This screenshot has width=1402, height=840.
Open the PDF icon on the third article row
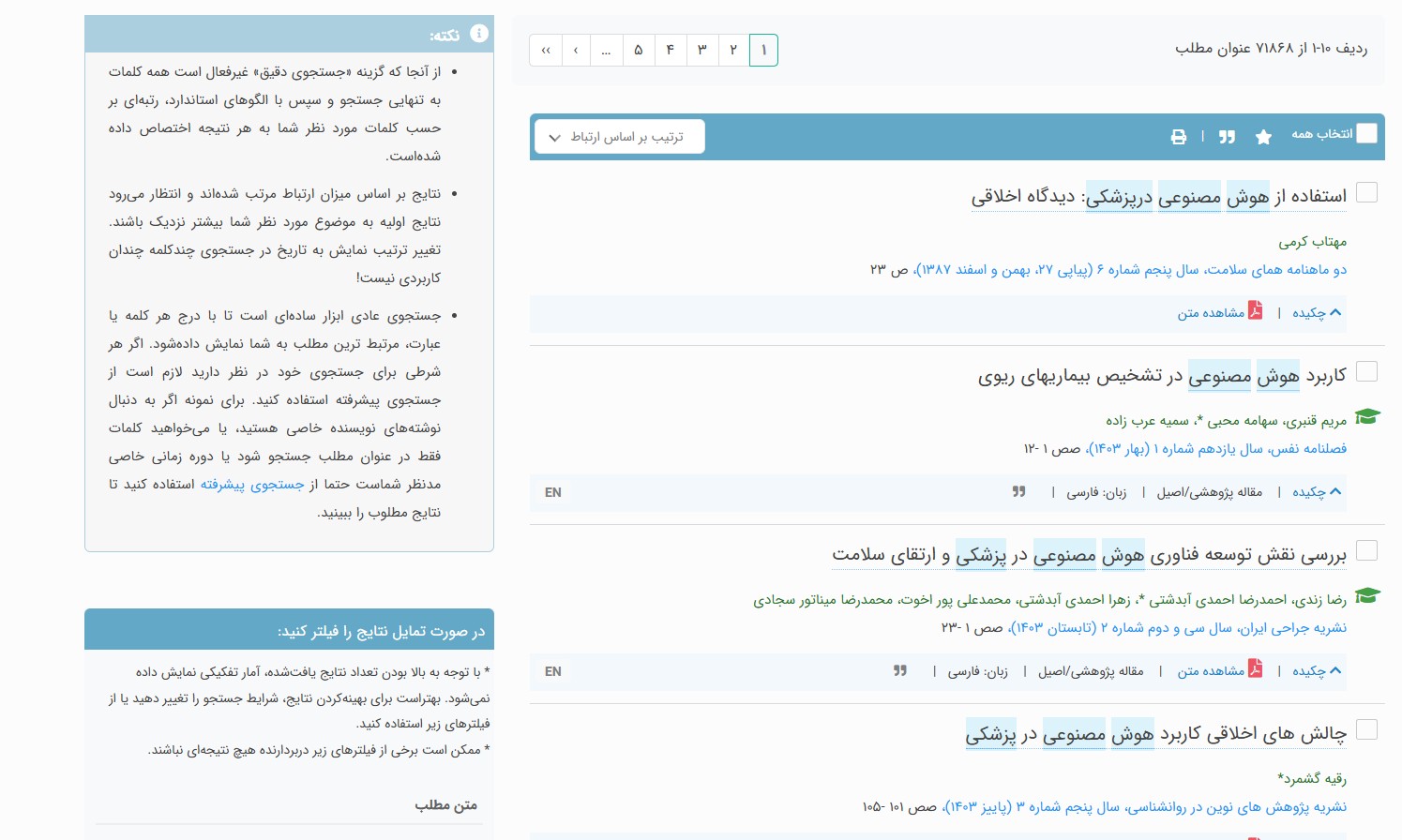pos(1255,668)
